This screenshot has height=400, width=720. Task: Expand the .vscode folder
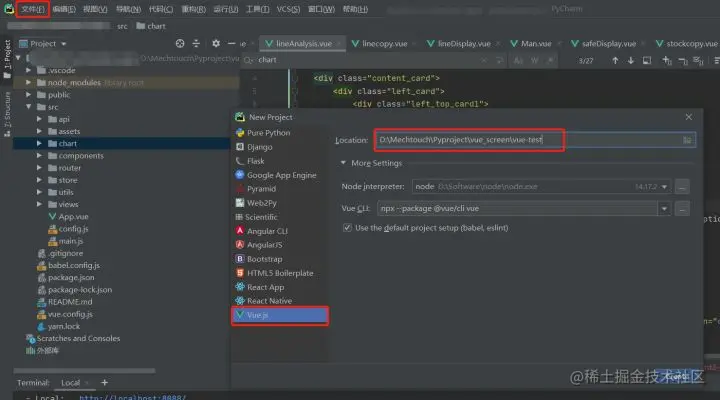click(x=28, y=70)
